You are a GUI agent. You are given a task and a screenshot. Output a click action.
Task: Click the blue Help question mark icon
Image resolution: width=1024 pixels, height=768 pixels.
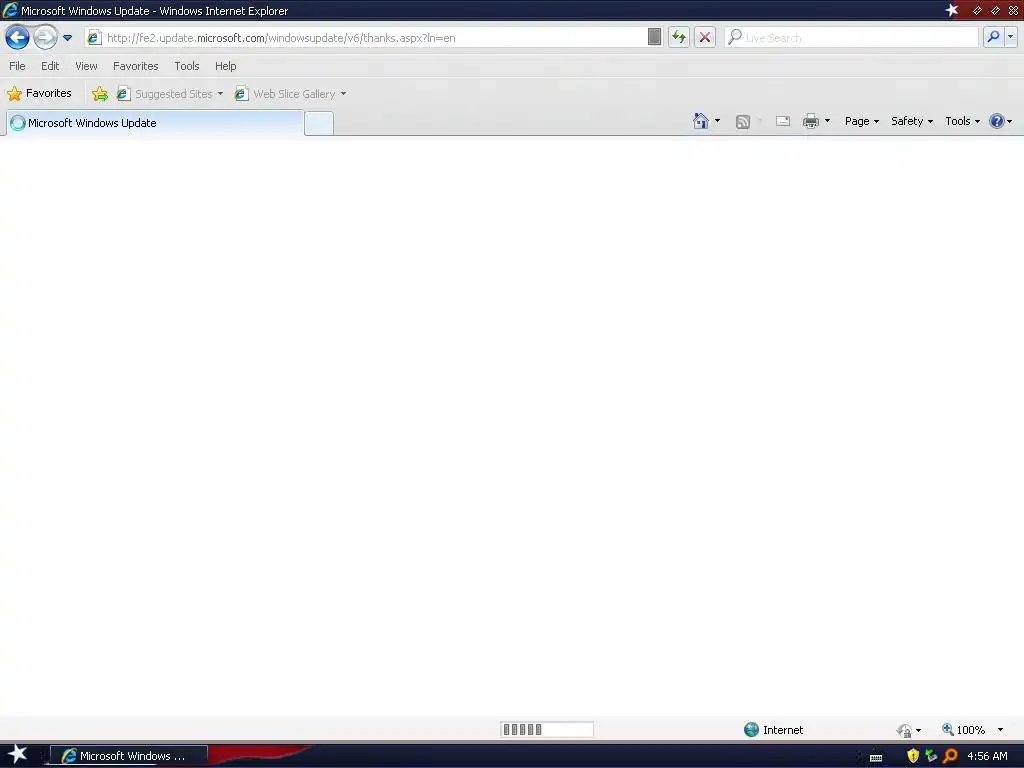tap(997, 121)
